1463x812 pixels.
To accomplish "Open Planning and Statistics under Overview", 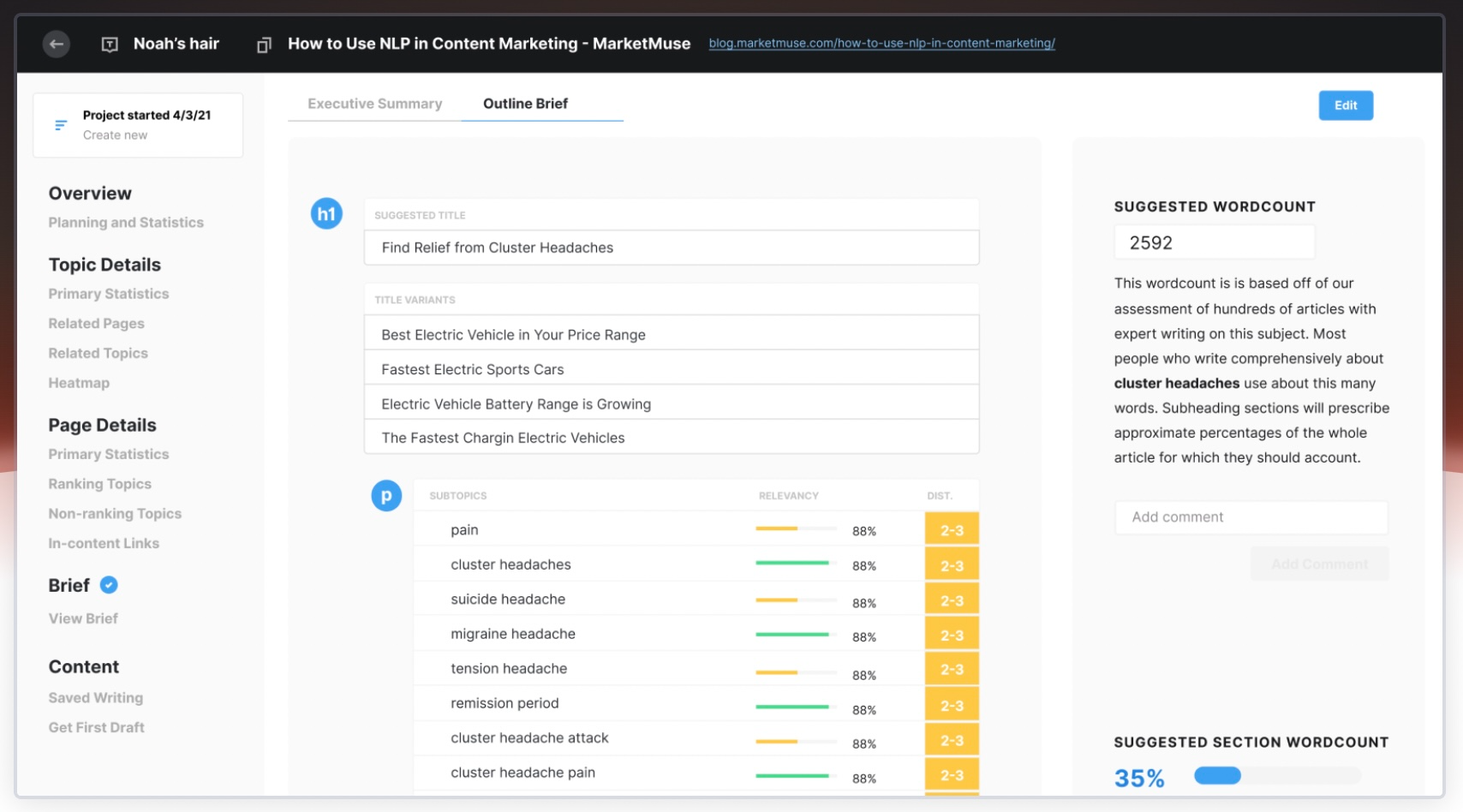I will tap(126, 223).
